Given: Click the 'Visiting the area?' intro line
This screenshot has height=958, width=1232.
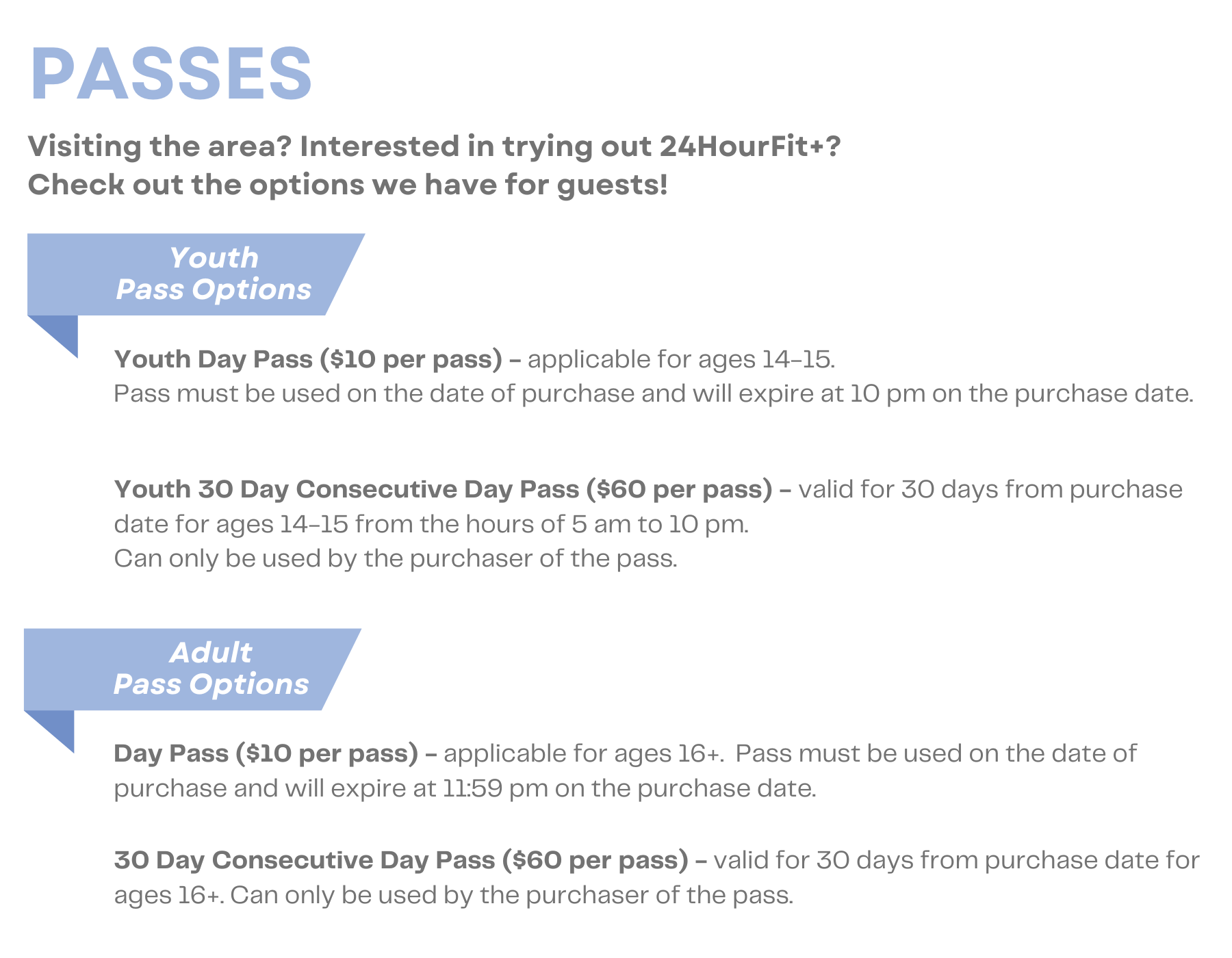Looking at the screenshot, I should 434,146.
